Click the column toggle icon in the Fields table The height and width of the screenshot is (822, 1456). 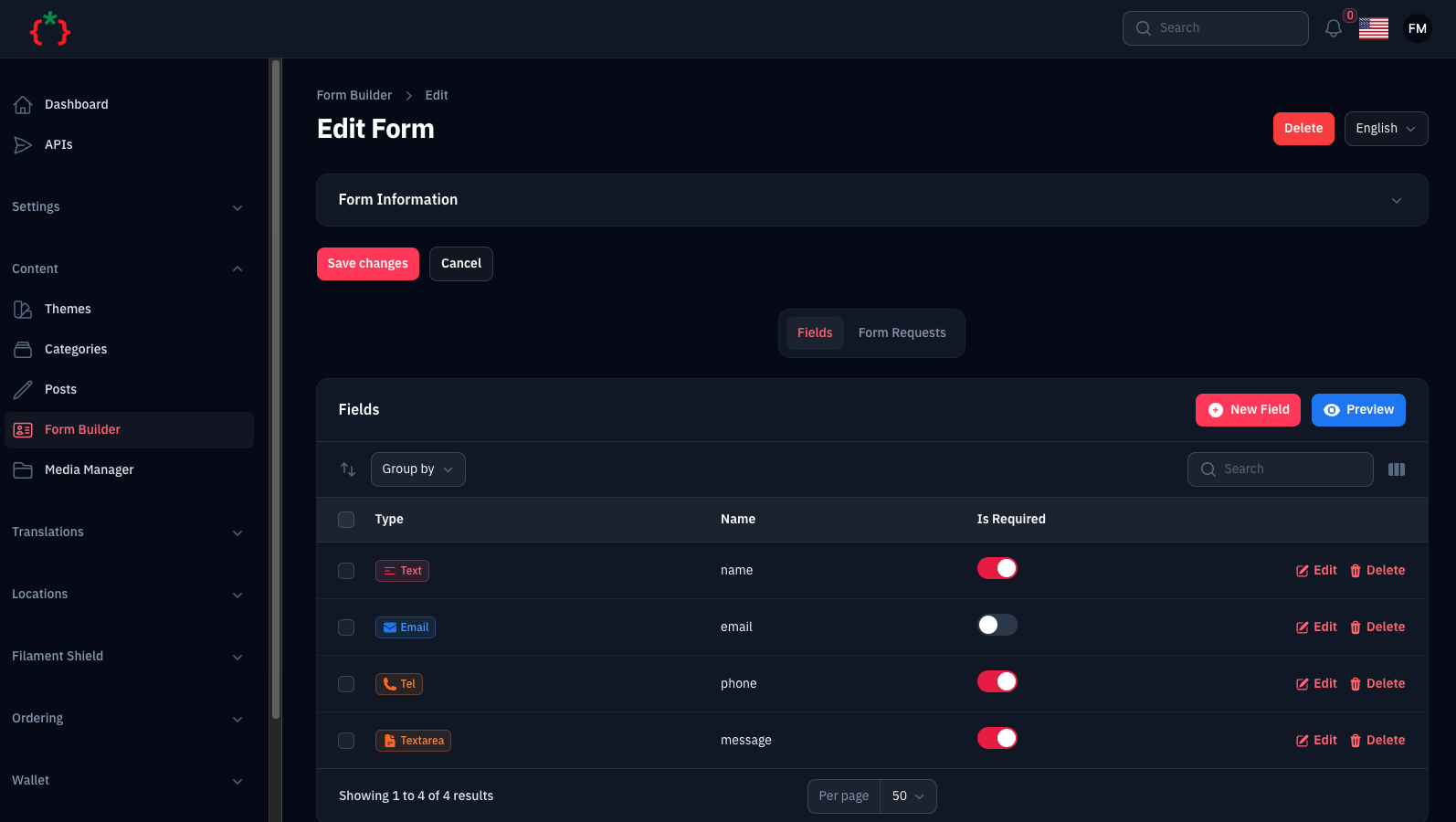coord(1397,469)
